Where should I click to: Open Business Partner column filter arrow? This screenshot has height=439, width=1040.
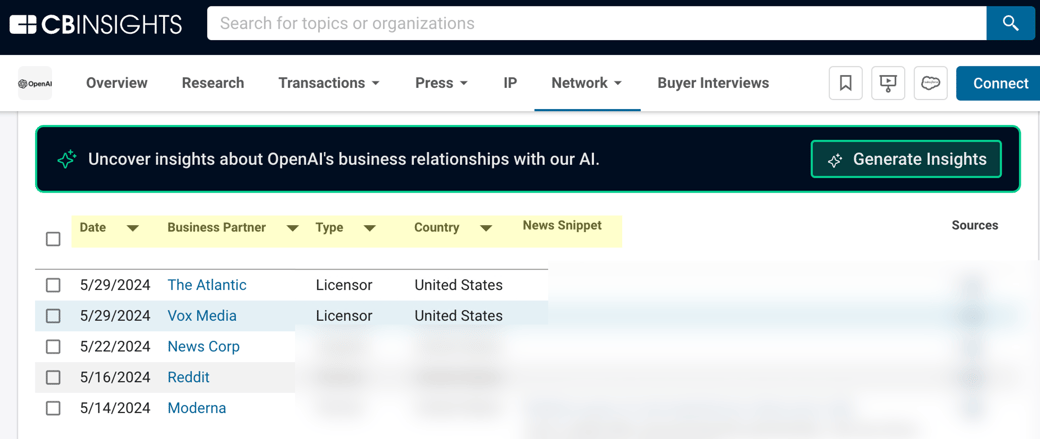[x=292, y=228]
